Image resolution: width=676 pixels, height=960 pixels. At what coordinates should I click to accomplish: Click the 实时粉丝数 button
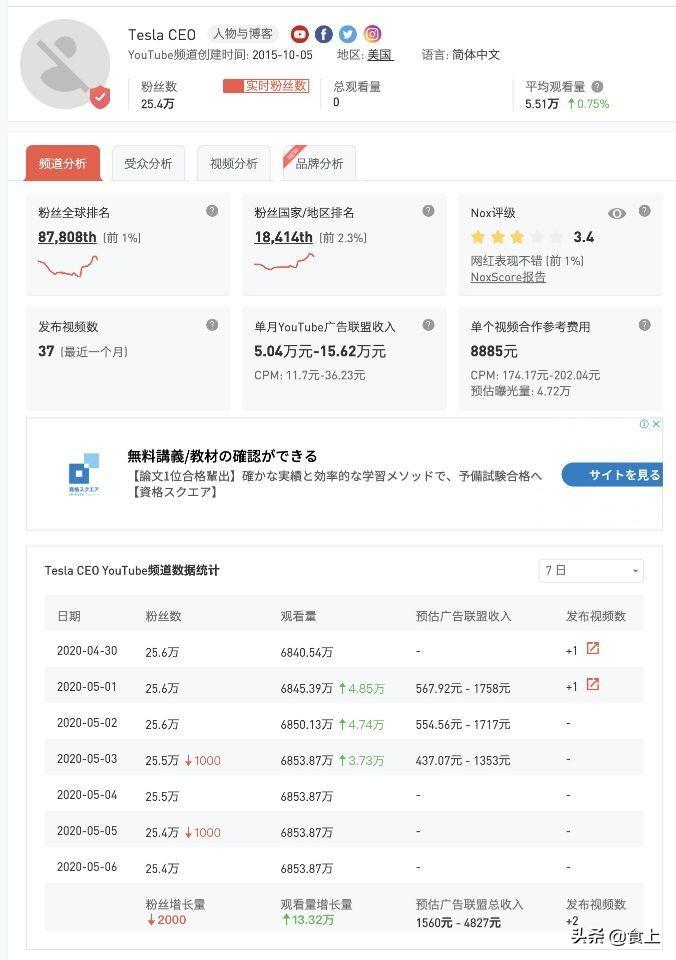[x=266, y=86]
